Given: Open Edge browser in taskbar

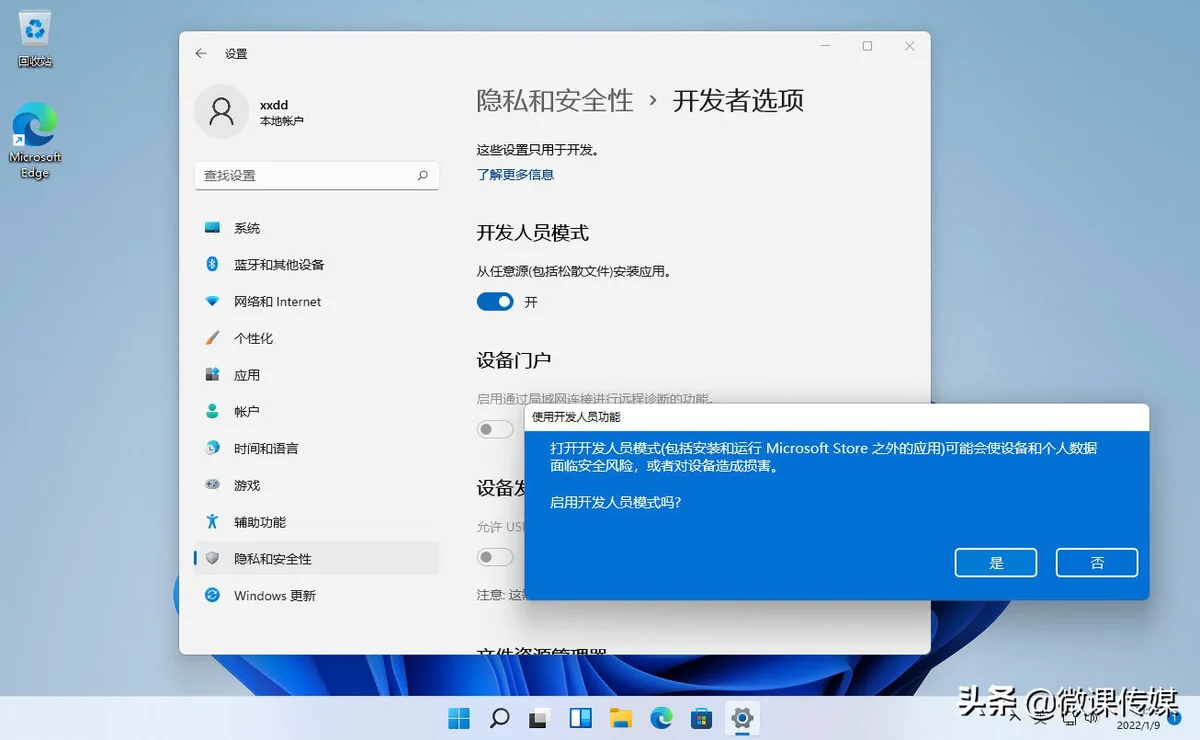Looking at the screenshot, I should (x=661, y=717).
